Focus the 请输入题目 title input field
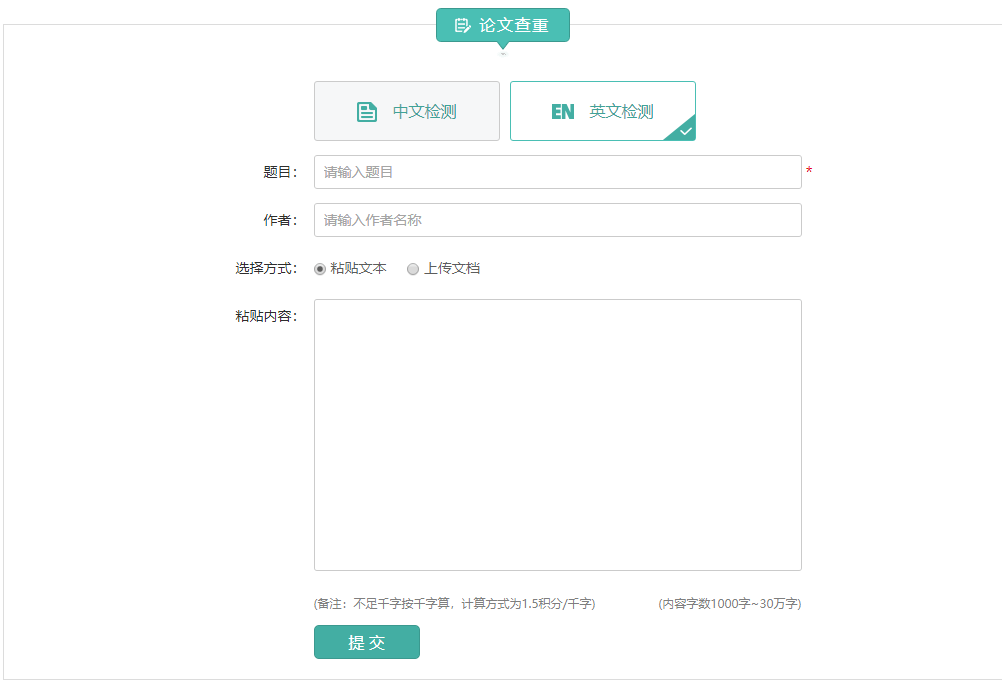Viewport: 1002px width, 680px height. coord(557,172)
